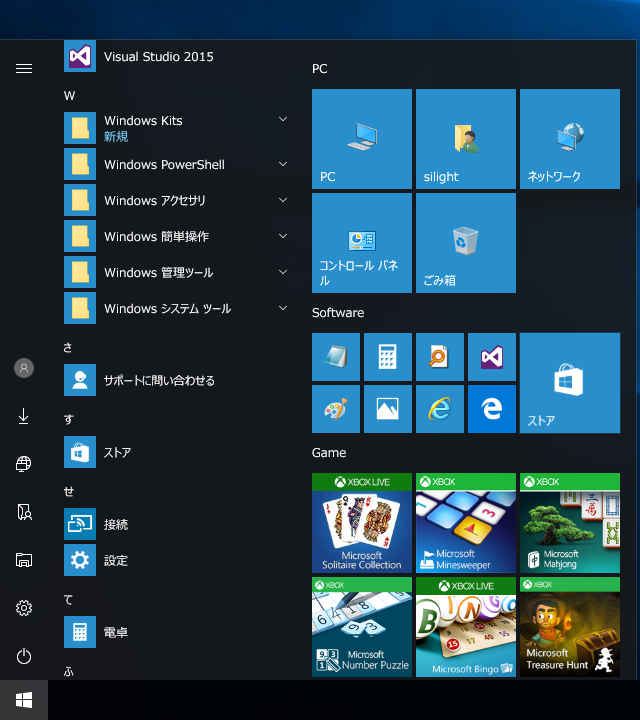Open the personal folder sidebar icon
This screenshot has width=640, height=720.
point(24,512)
